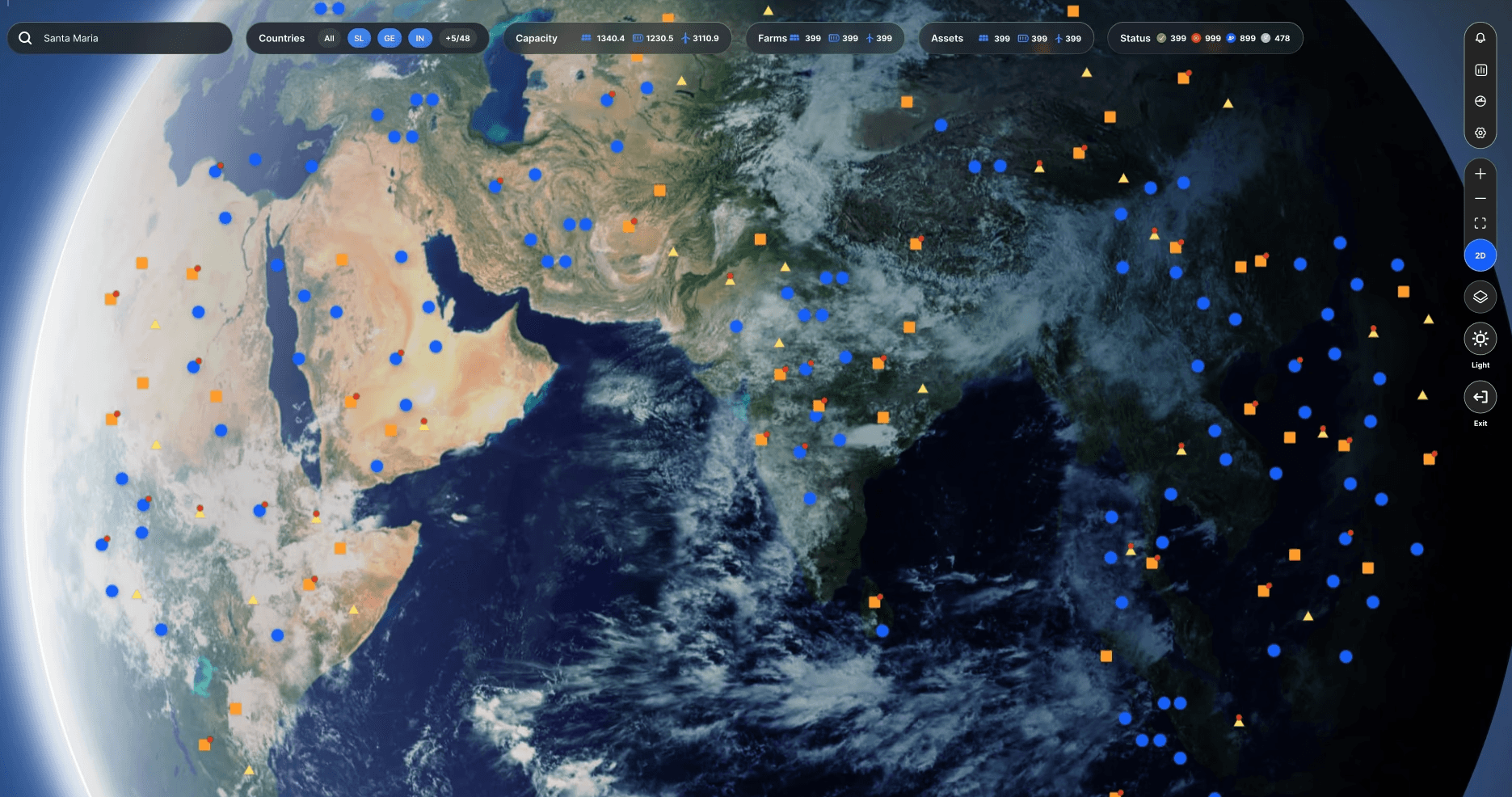This screenshot has width=1512, height=797.
Task: Click the Status label
Action: tap(1135, 38)
